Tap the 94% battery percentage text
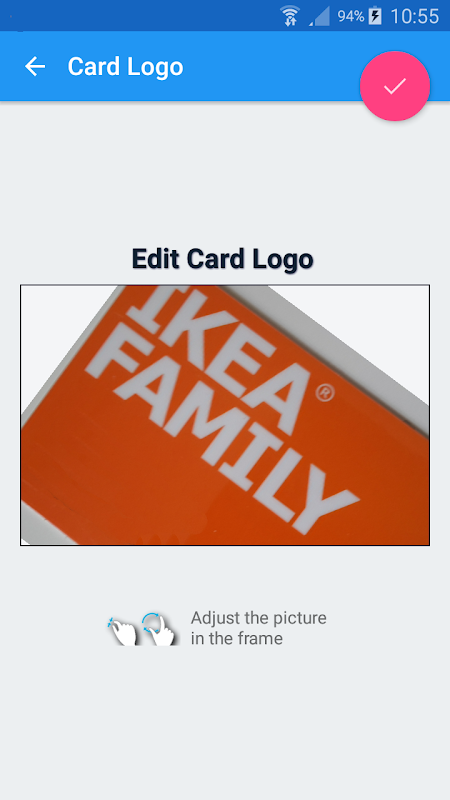The image size is (450, 800). pyautogui.click(x=351, y=16)
